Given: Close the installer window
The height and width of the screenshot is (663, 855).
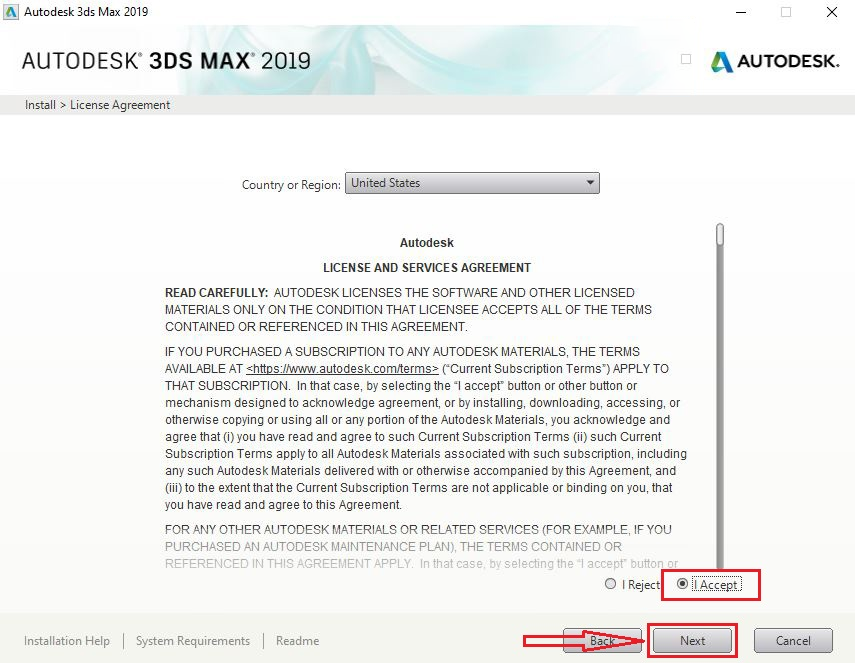Looking at the screenshot, I should pos(832,12).
